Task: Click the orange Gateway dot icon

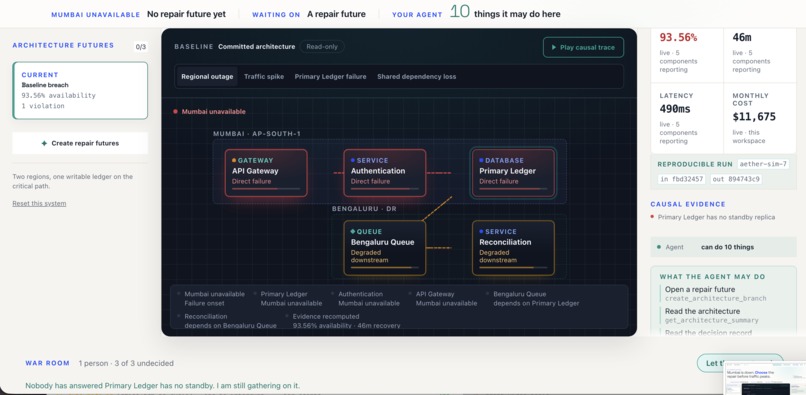Action: coord(234,160)
